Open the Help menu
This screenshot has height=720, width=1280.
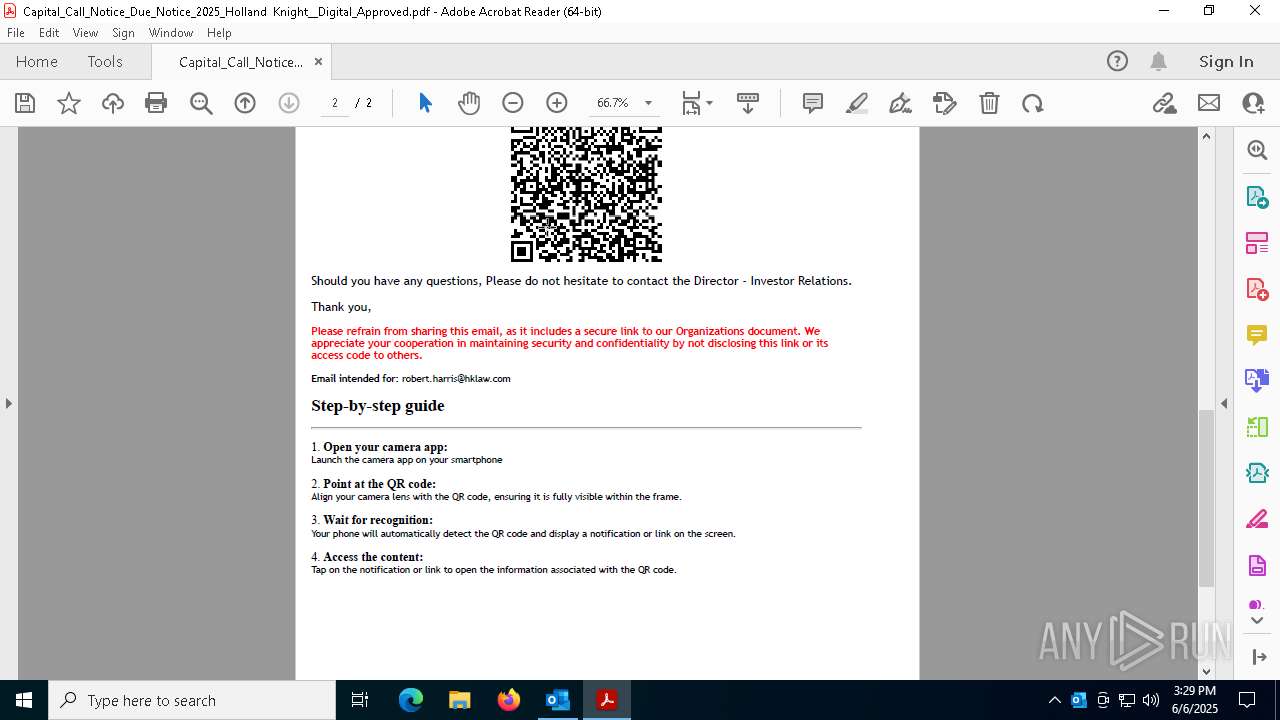click(x=219, y=32)
